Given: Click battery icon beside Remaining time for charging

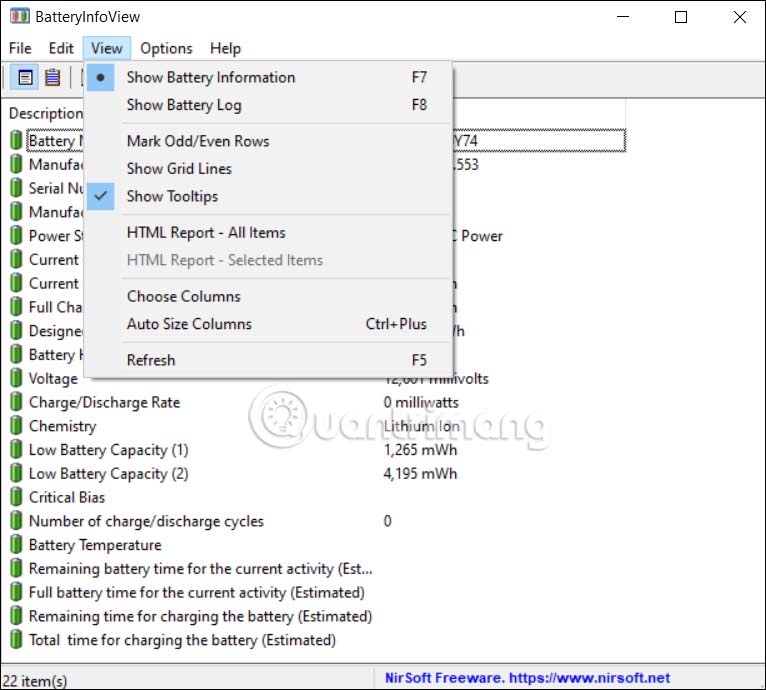Looking at the screenshot, I should [x=16, y=616].
